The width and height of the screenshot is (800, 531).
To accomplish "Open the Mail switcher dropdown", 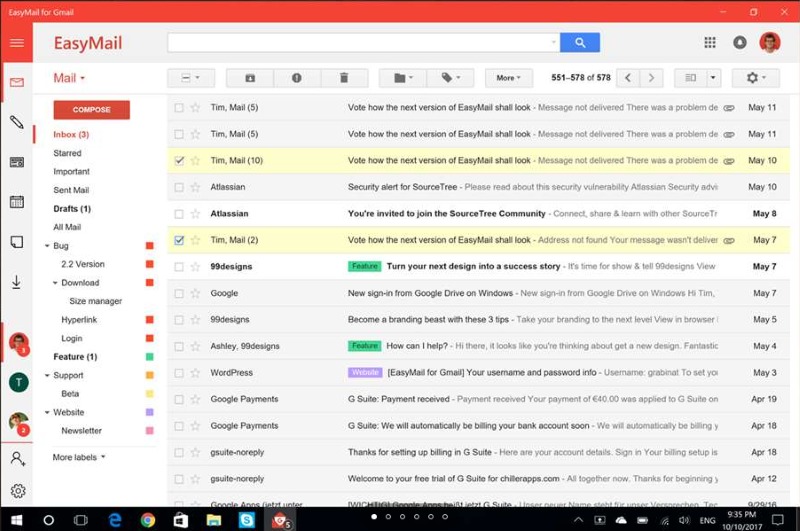I will click(x=69, y=78).
